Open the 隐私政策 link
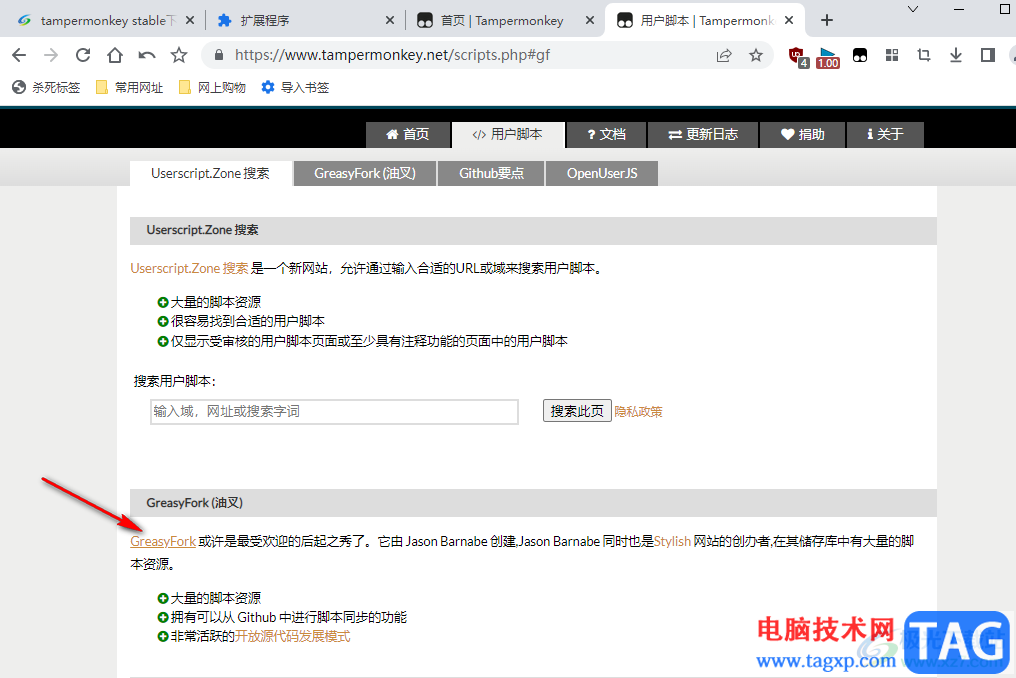1016x678 pixels. [x=638, y=412]
